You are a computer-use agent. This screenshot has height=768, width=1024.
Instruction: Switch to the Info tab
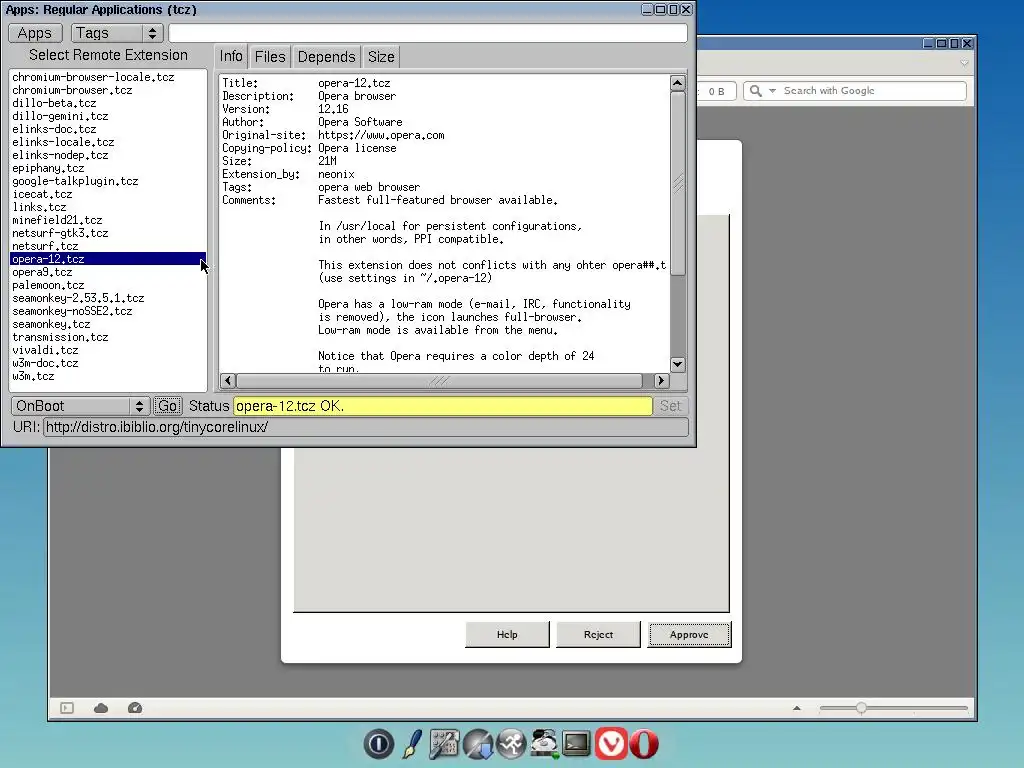(231, 57)
